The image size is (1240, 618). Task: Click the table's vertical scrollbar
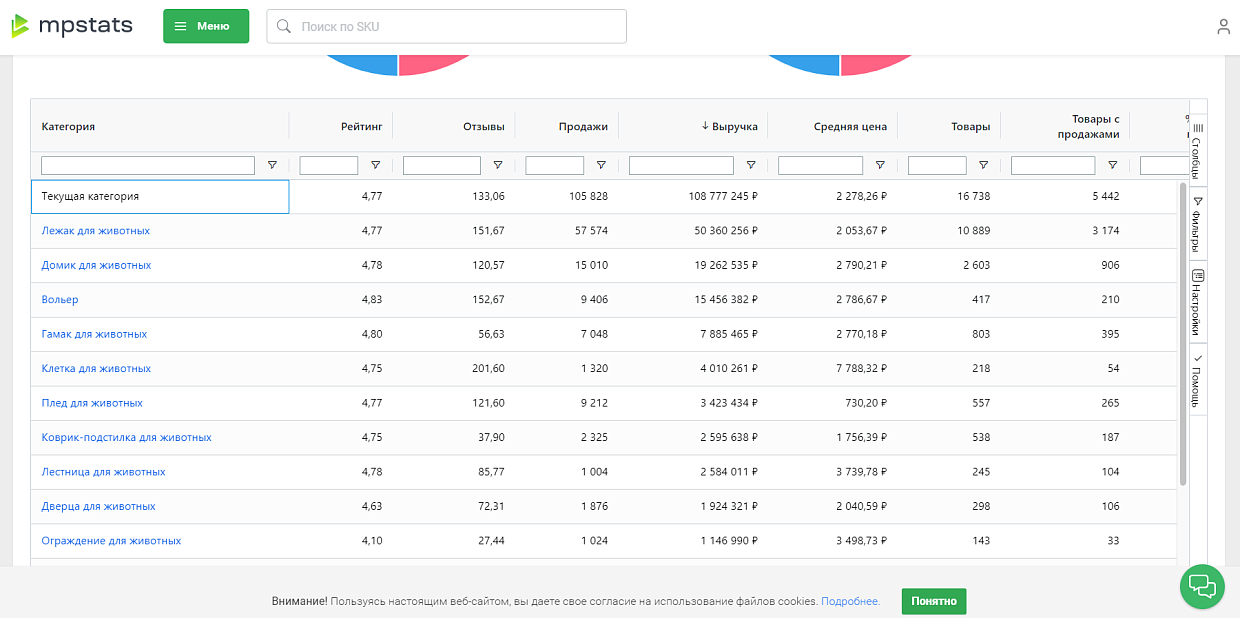tap(1183, 330)
